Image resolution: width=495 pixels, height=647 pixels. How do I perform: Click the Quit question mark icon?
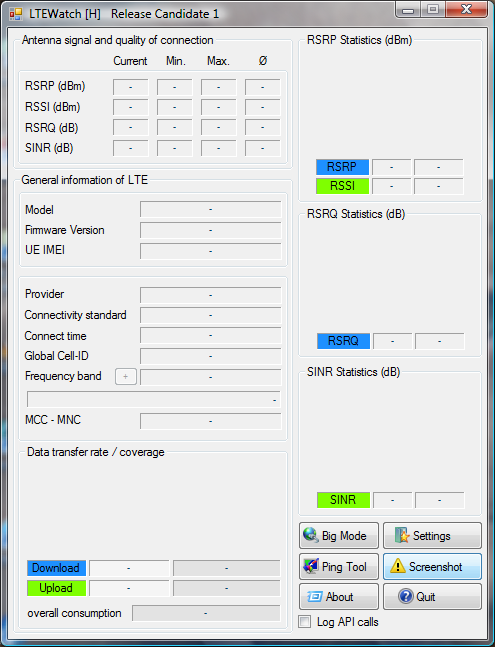click(x=405, y=596)
